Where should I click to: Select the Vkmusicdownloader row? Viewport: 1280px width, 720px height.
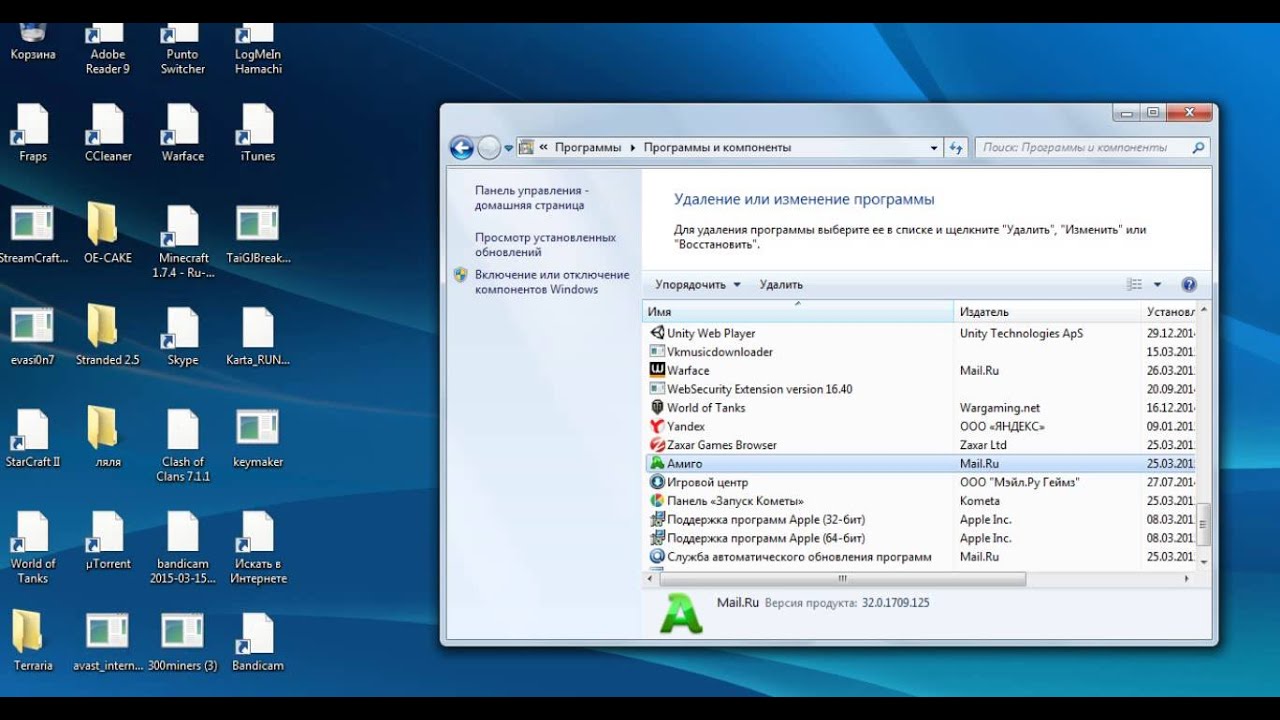coord(919,352)
